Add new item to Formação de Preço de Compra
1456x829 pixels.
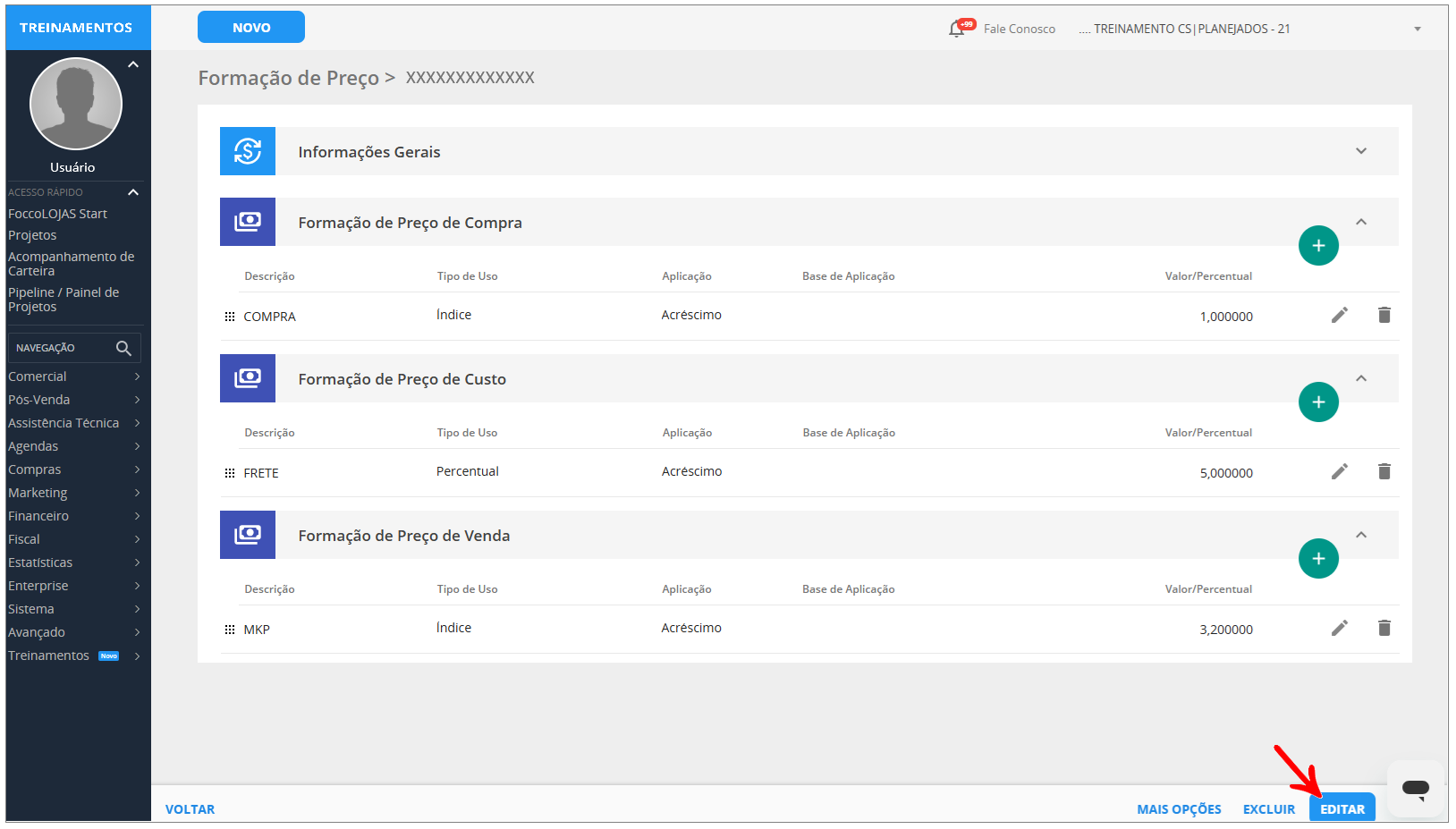[x=1317, y=245]
